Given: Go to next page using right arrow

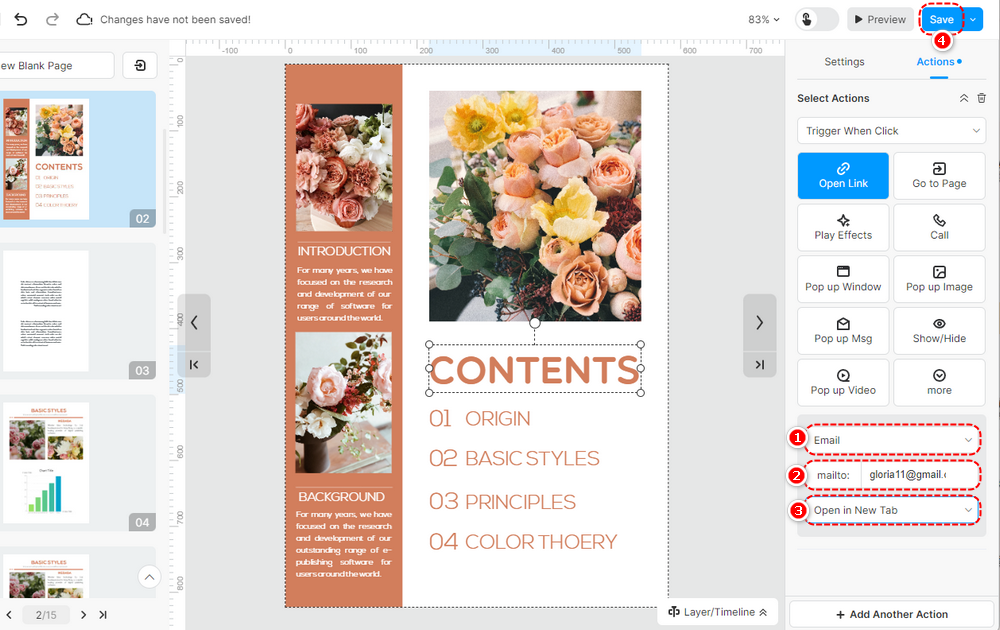Looking at the screenshot, I should (759, 323).
